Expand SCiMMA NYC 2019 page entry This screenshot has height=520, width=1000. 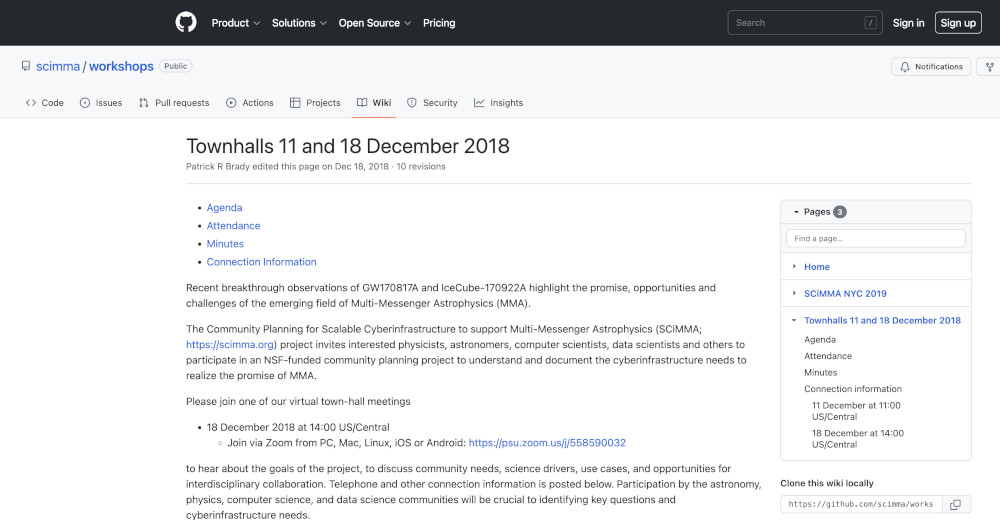point(794,294)
